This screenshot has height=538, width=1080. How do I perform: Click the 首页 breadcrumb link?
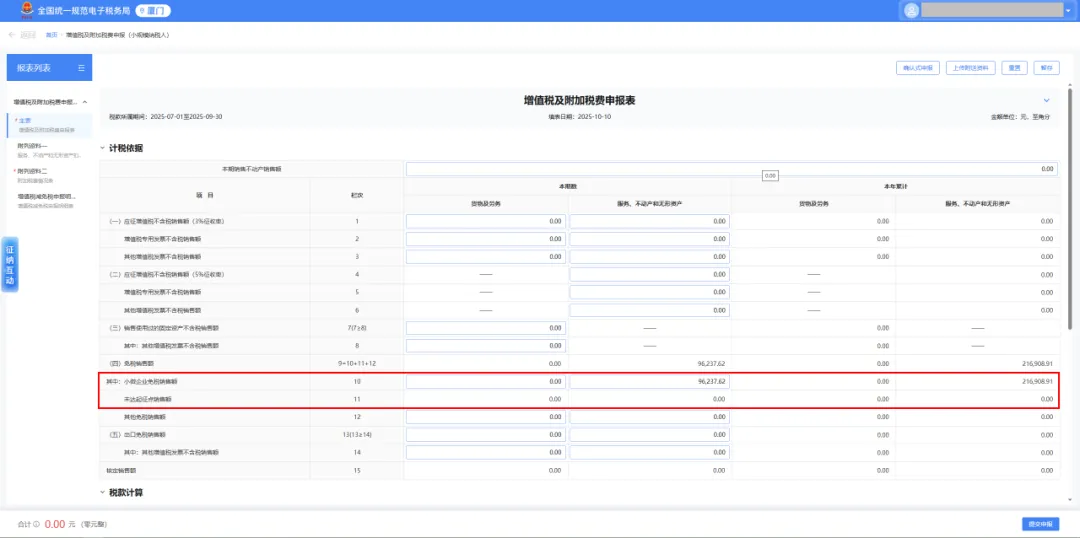[x=51, y=35]
